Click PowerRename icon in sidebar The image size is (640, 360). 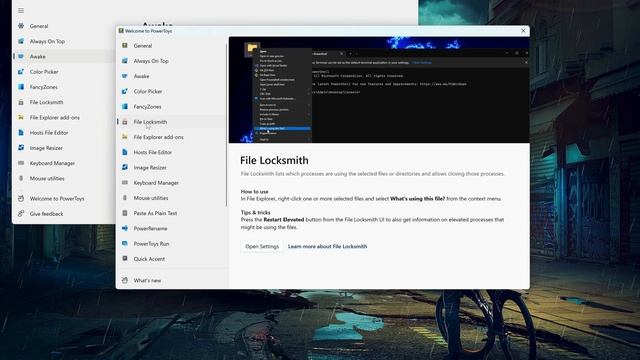125,228
